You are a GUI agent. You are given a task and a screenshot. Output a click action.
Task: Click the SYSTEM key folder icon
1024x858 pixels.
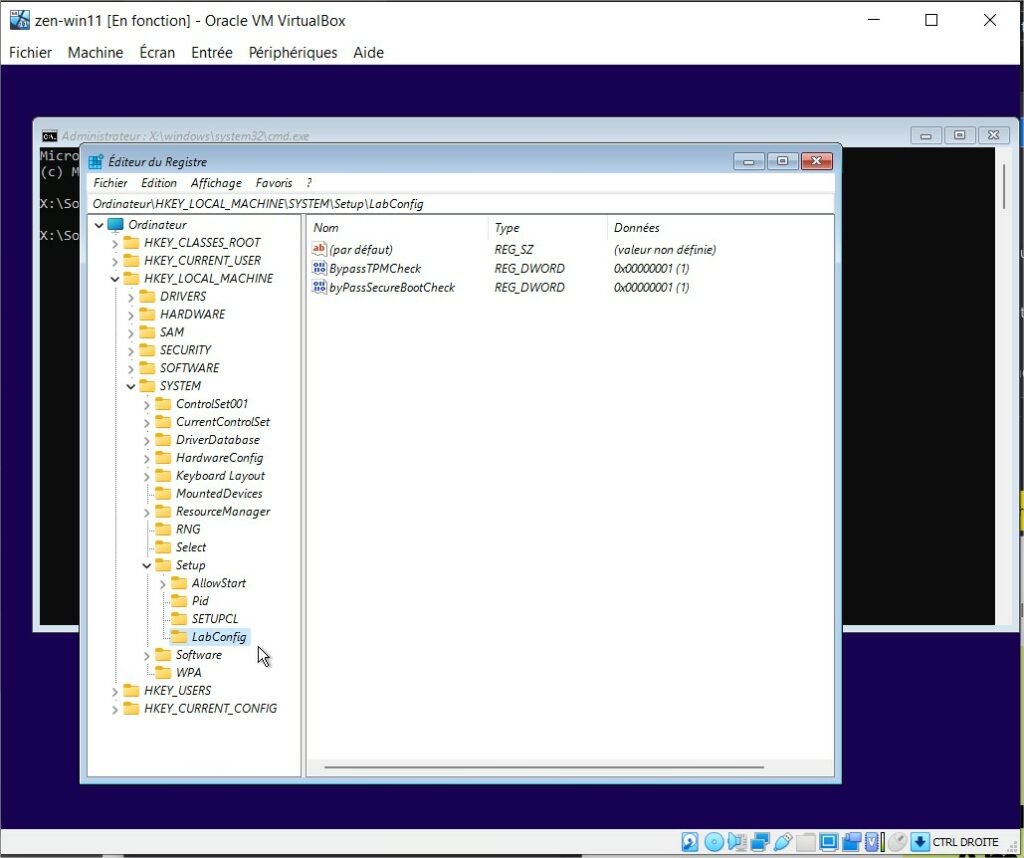[148, 386]
